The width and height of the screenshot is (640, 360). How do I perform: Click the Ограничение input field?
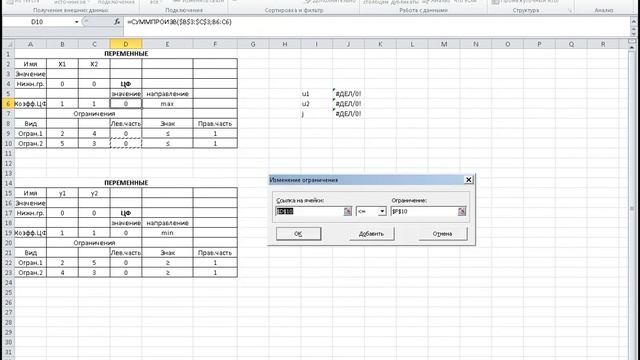pos(424,211)
